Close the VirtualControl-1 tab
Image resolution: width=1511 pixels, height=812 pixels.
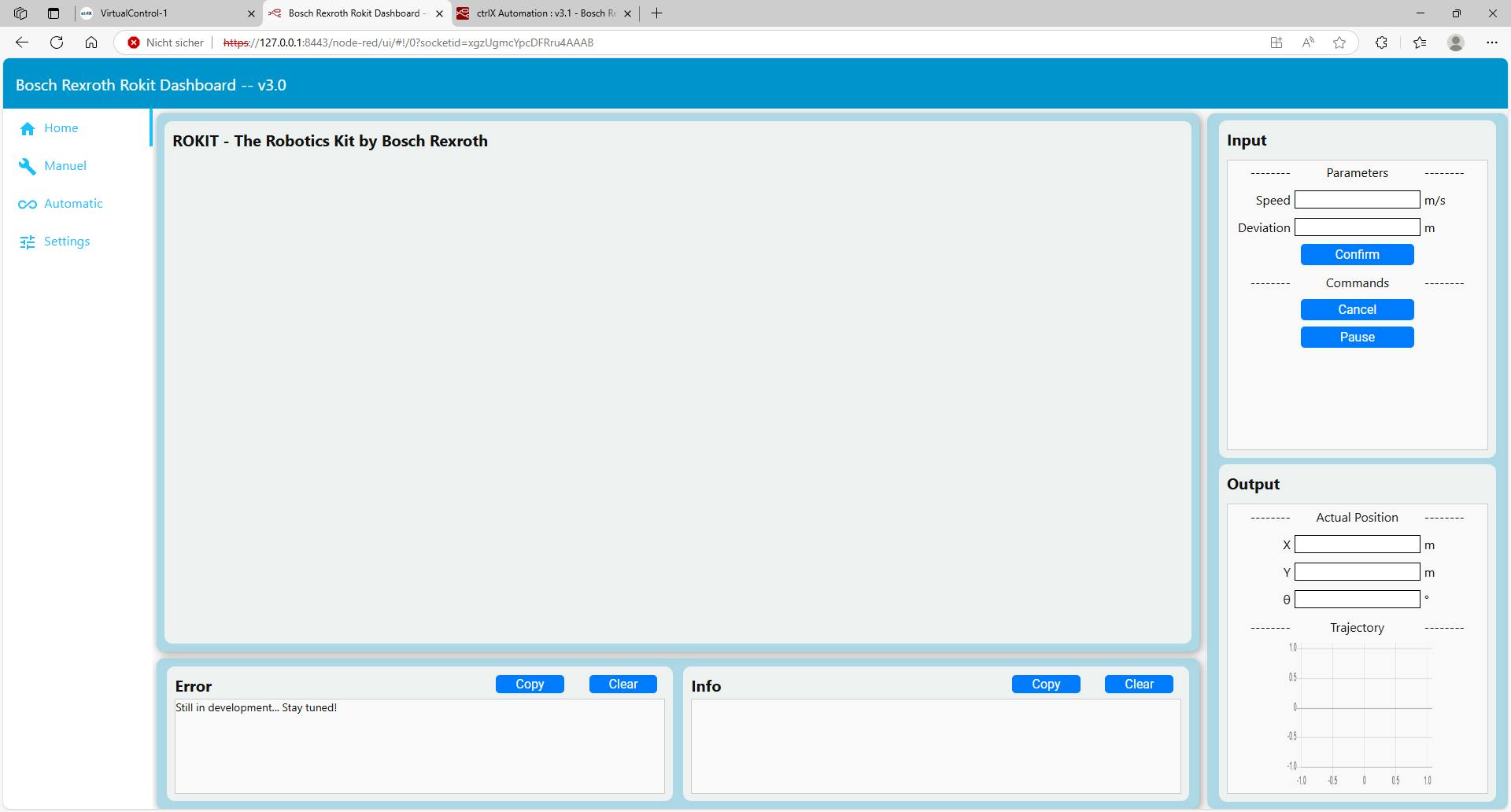[251, 13]
